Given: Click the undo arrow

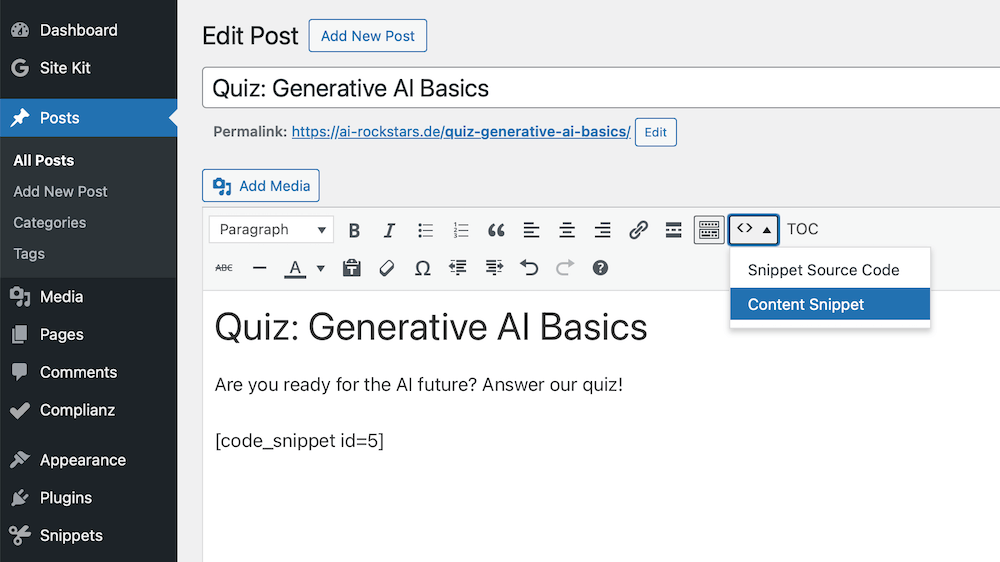Looking at the screenshot, I should tap(529, 268).
